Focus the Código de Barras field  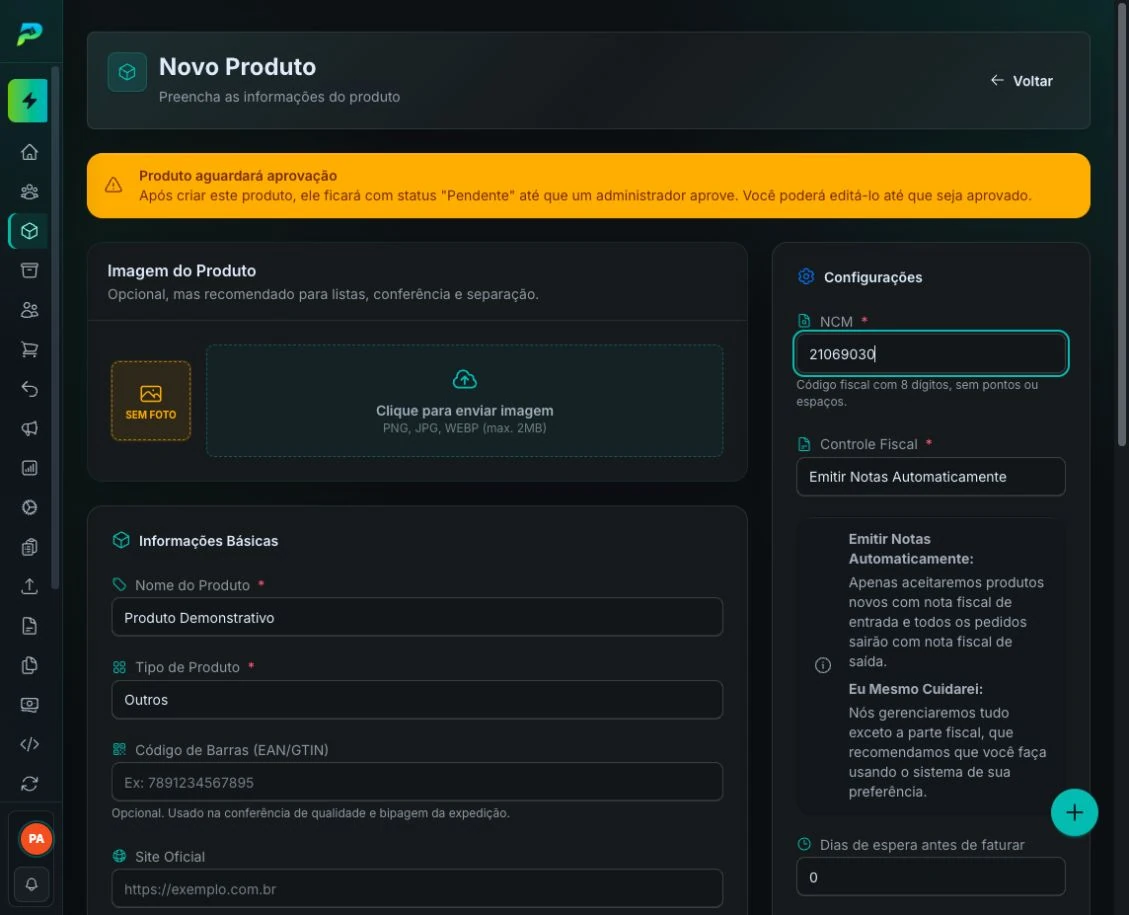tap(417, 783)
